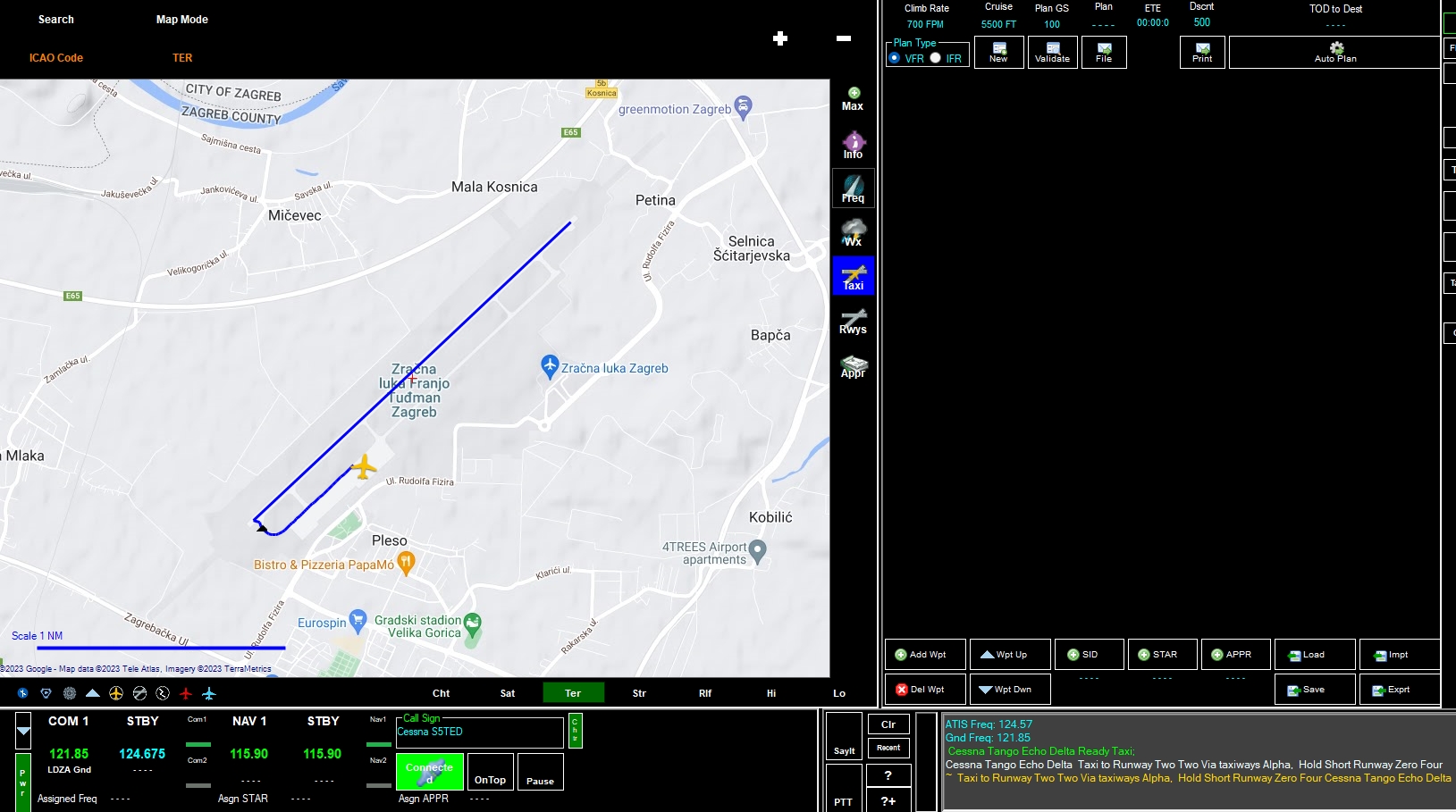Click the COM 1 standby frequency 124.675
Screen dimensions: 1456x812
point(142,754)
